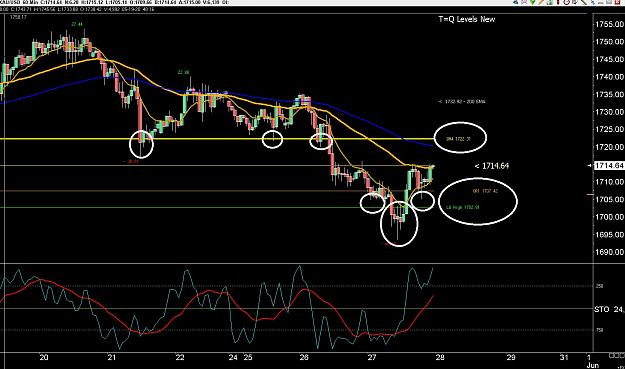This screenshot has width=625, height=369.
Task: Click date 20 on the time axis
Action: [44, 357]
